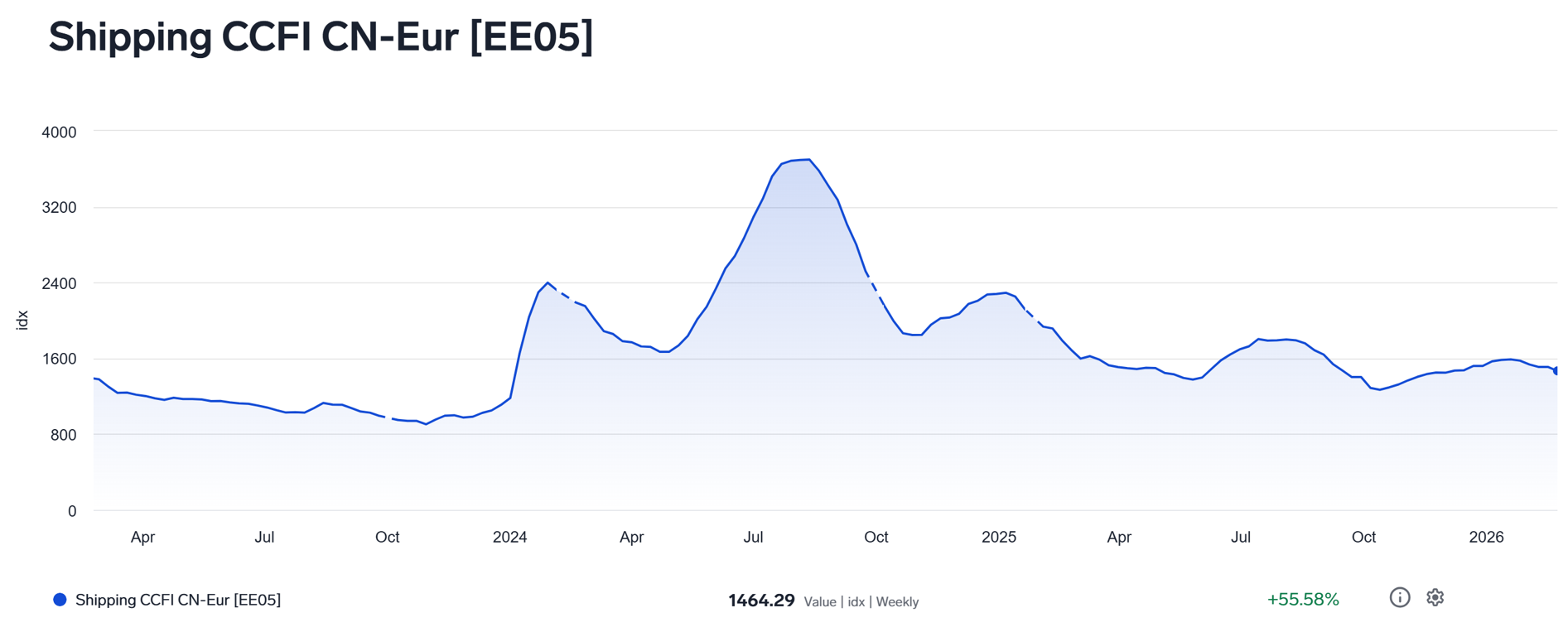Click the 2024 label on the time axis
The image size is (1568, 637).
click(x=509, y=537)
